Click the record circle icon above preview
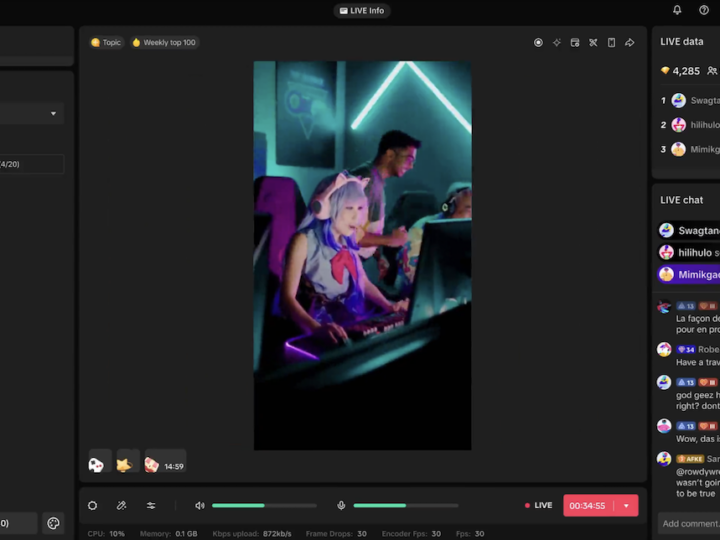The width and height of the screenshot is (720, 540). click(538, 43)
